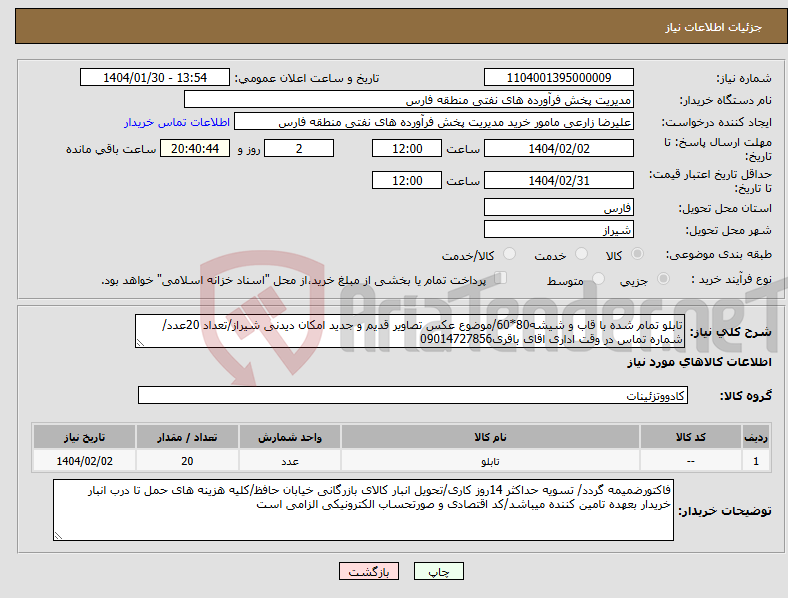Click the بازگشت back button
This screenshot has width=788, height=598.
click(x=369, y=571)
